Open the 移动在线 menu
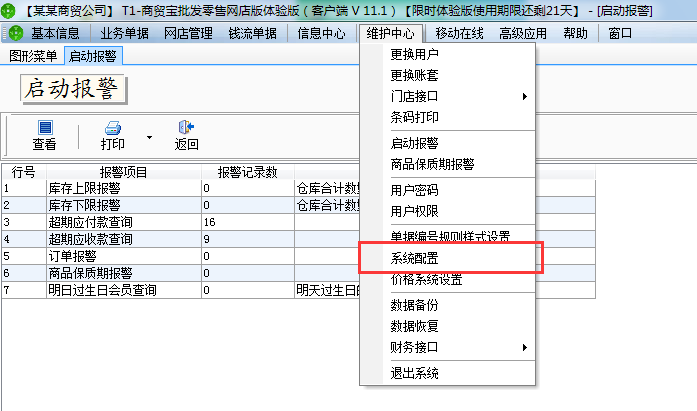This screenshot has width=697, height=411. coord(459,33)
